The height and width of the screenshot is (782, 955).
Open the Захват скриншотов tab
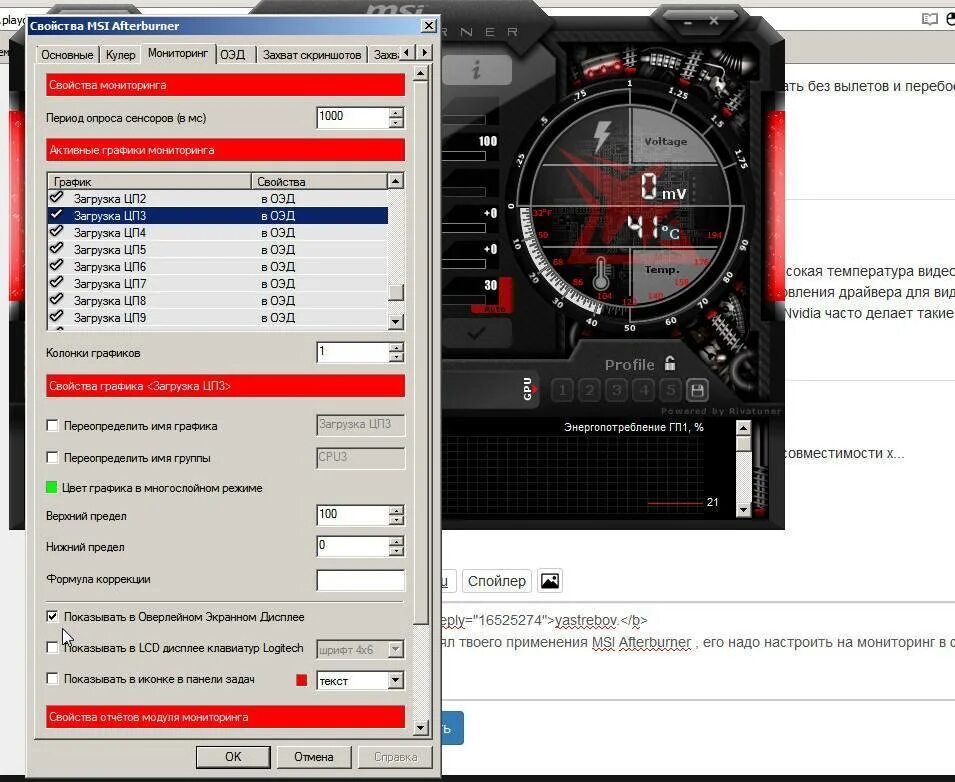312,55
